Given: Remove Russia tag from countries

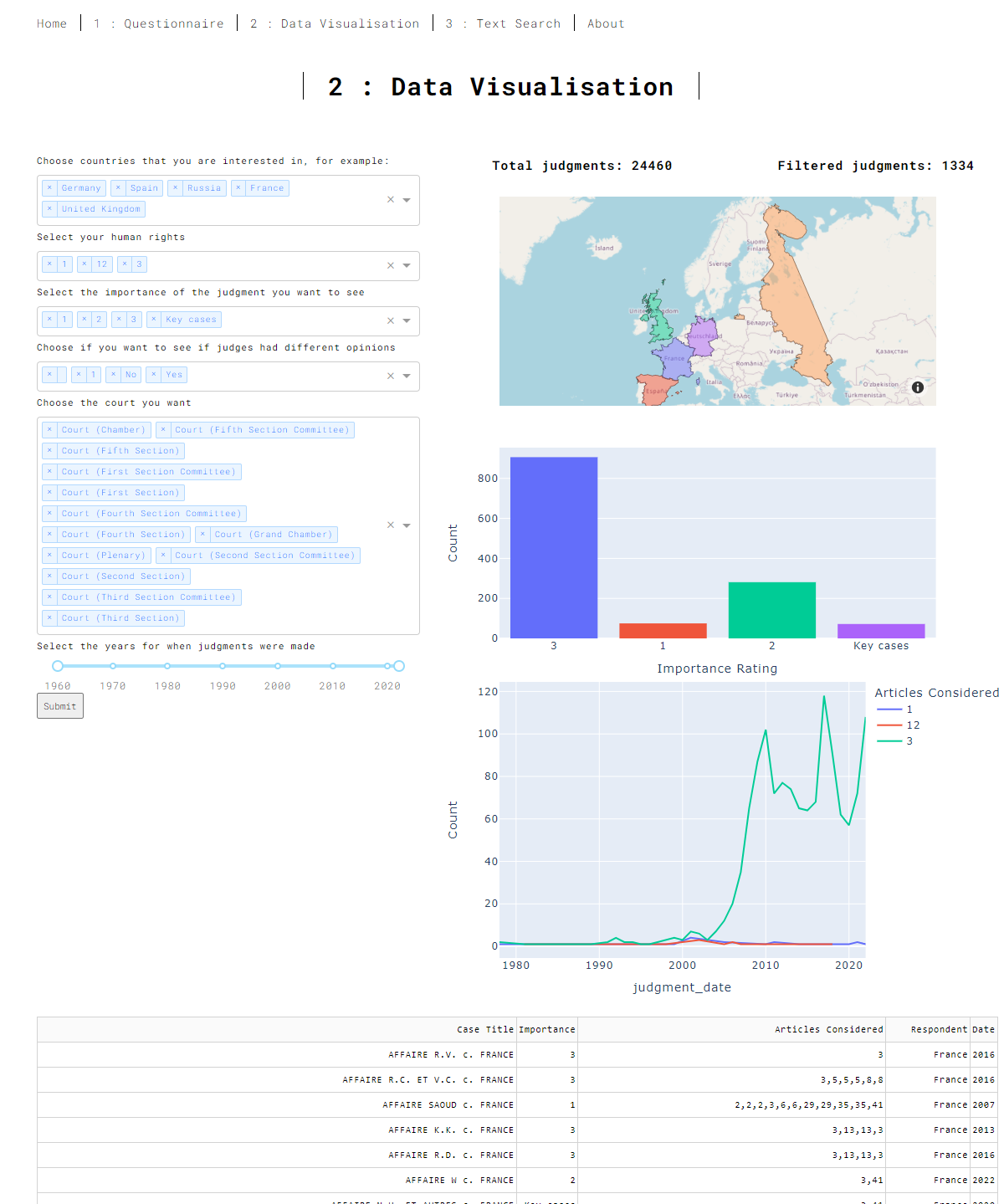Looking at the screenshot, I should [x=175, y=188].
